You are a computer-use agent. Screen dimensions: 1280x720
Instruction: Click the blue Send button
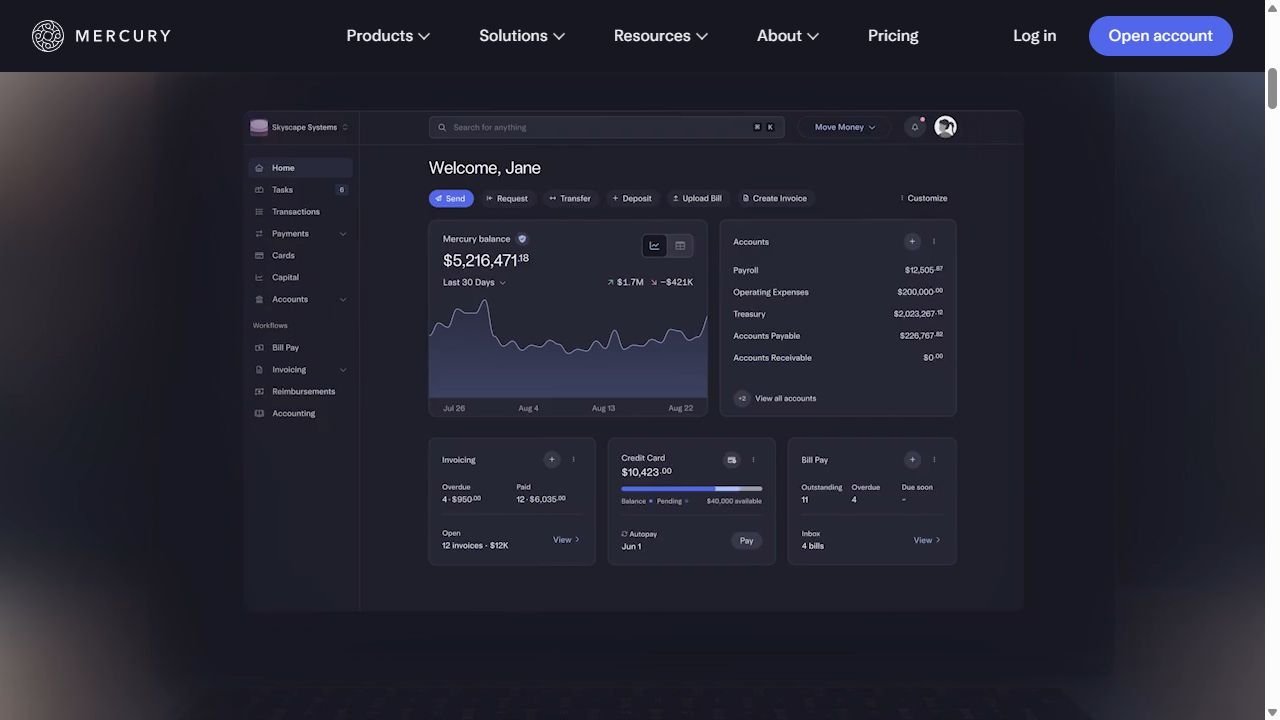tap(451, 198)
